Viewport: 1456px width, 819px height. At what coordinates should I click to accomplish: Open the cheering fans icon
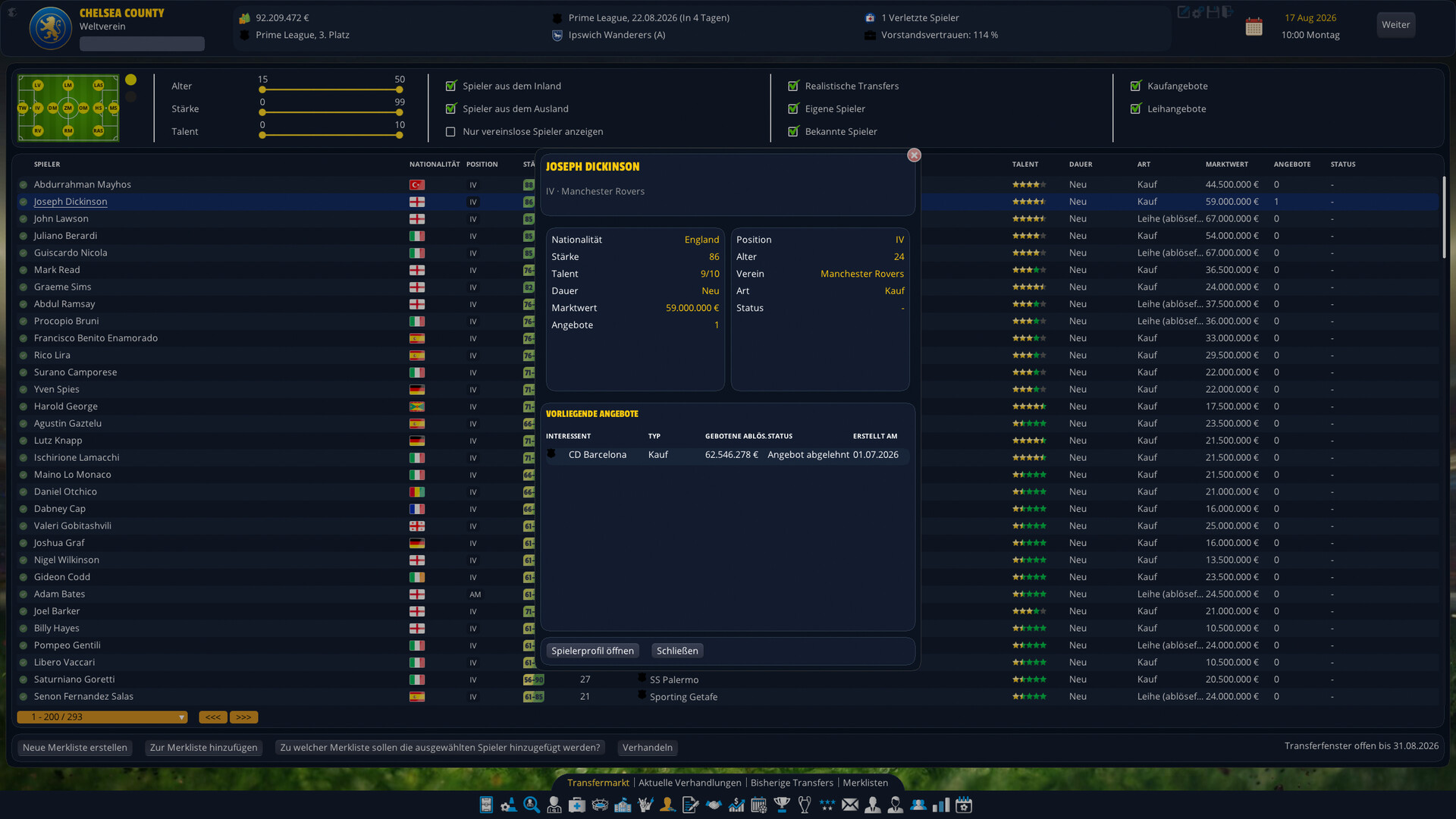point(646,805)
